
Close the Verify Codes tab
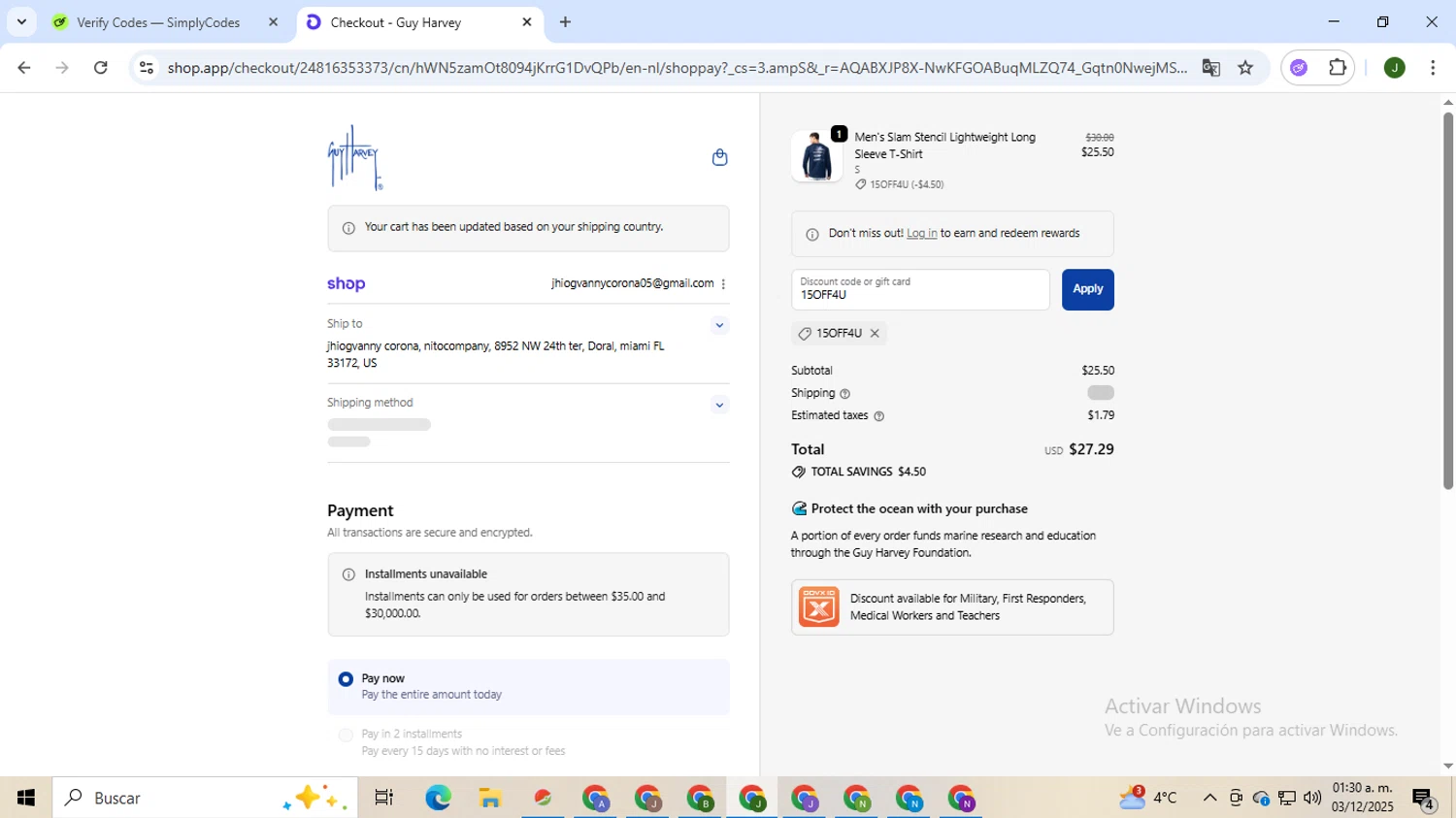tap(273, 21)
